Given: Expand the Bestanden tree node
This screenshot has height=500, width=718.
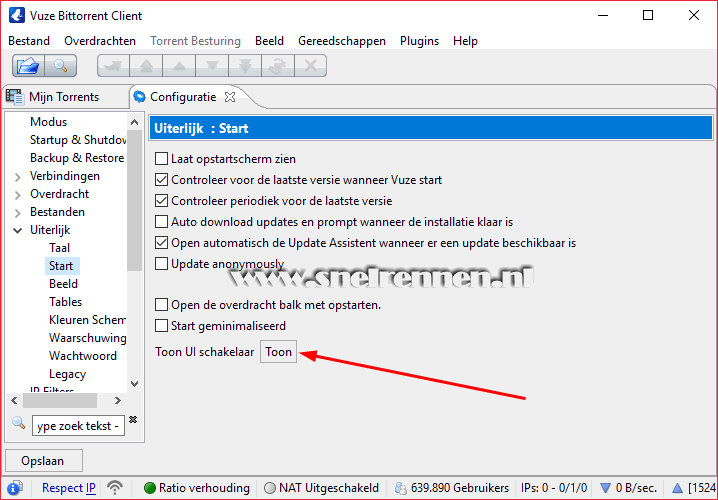Looking at the screenshot, I should [18, 213].
